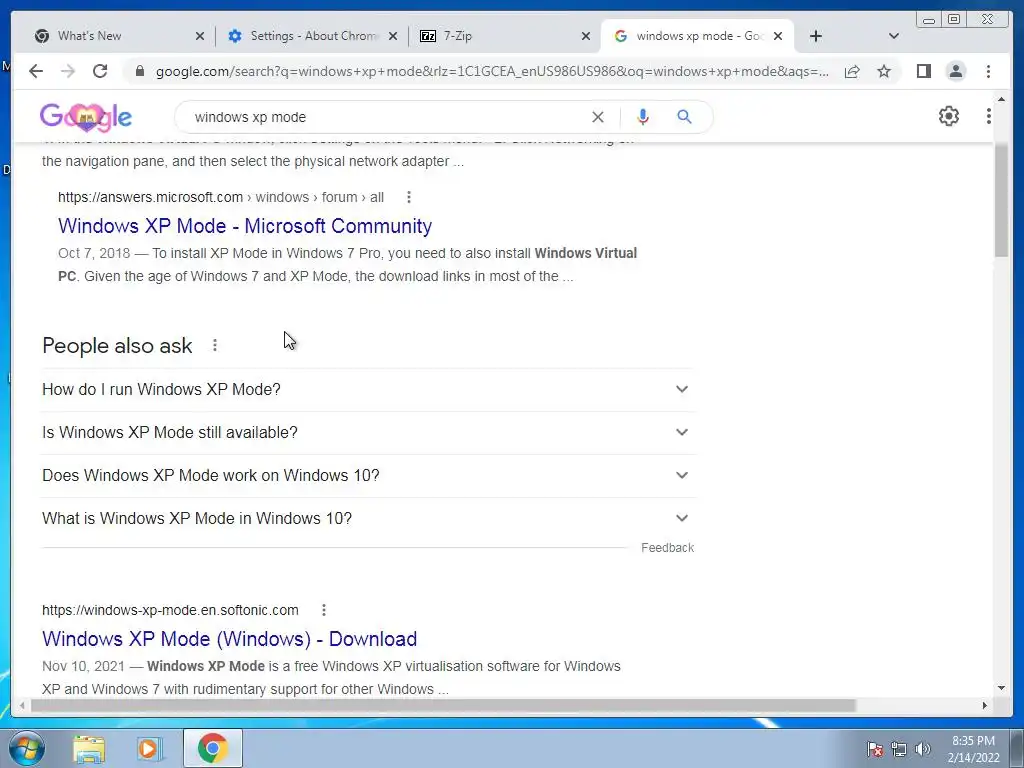Open options for answers.microsoft.com result
This screenshot has width=1024, height=768.
tap(409, 197)
